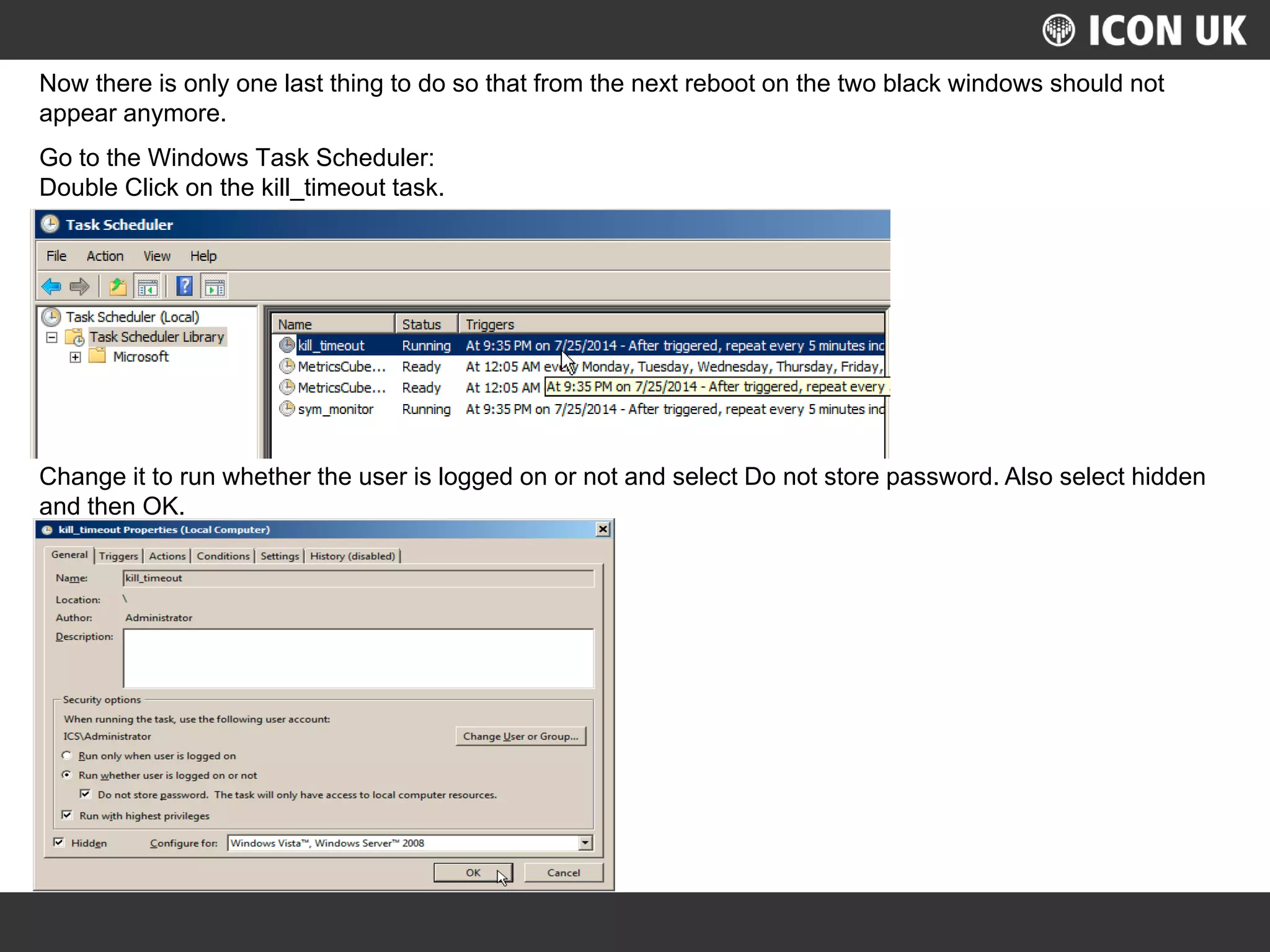Click into the Description text box

[x=358, y=658]
